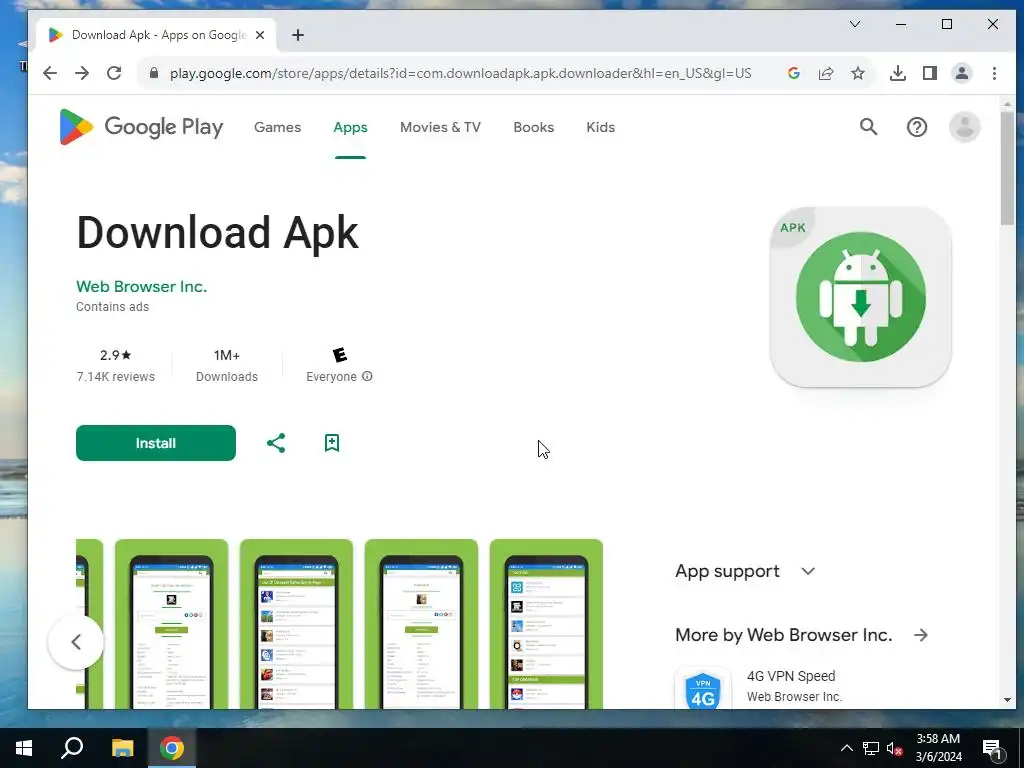Click the page vertical scrollbar thumb
The image size is (1024, 768).
tap(1007, 167)
